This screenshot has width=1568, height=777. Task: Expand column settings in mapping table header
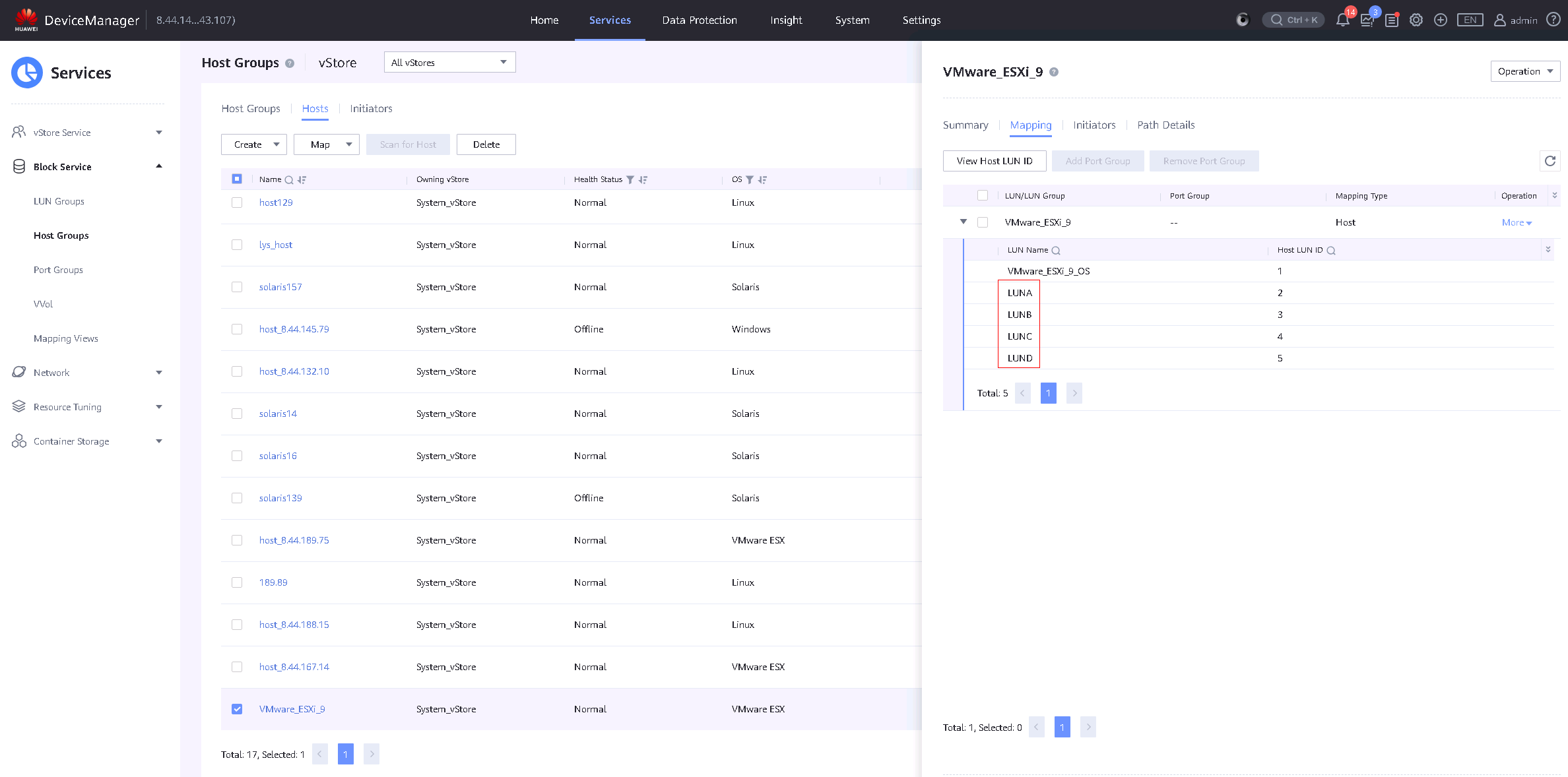click(x=1554, y=195)
